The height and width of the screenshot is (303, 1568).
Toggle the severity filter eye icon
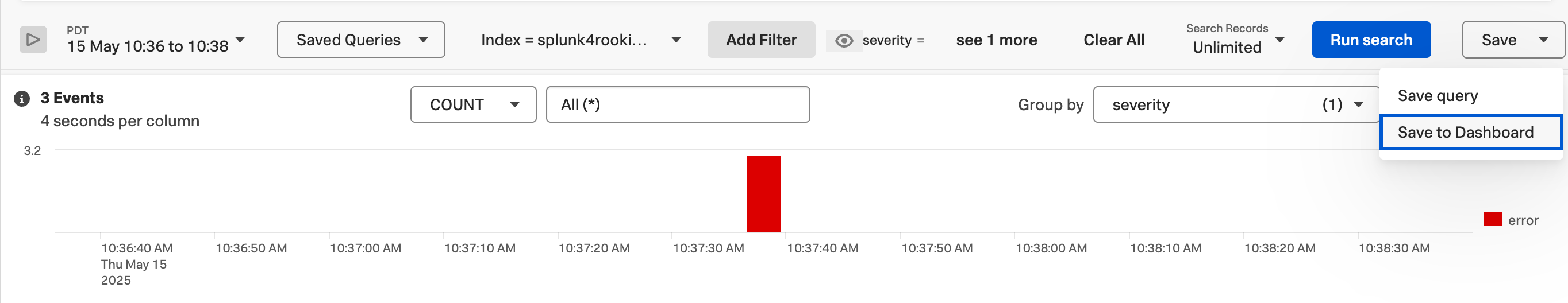(x=843, y=41)
